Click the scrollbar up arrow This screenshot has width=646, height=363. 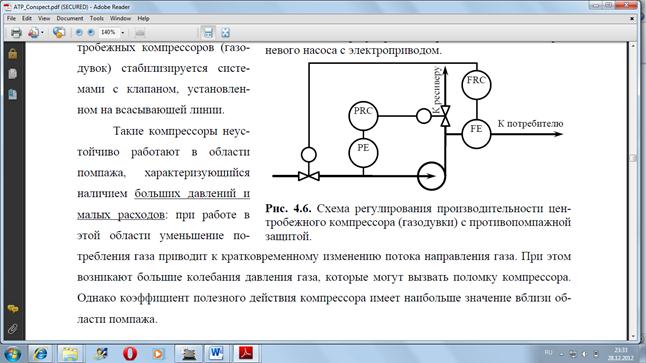[x=633, y=46]
